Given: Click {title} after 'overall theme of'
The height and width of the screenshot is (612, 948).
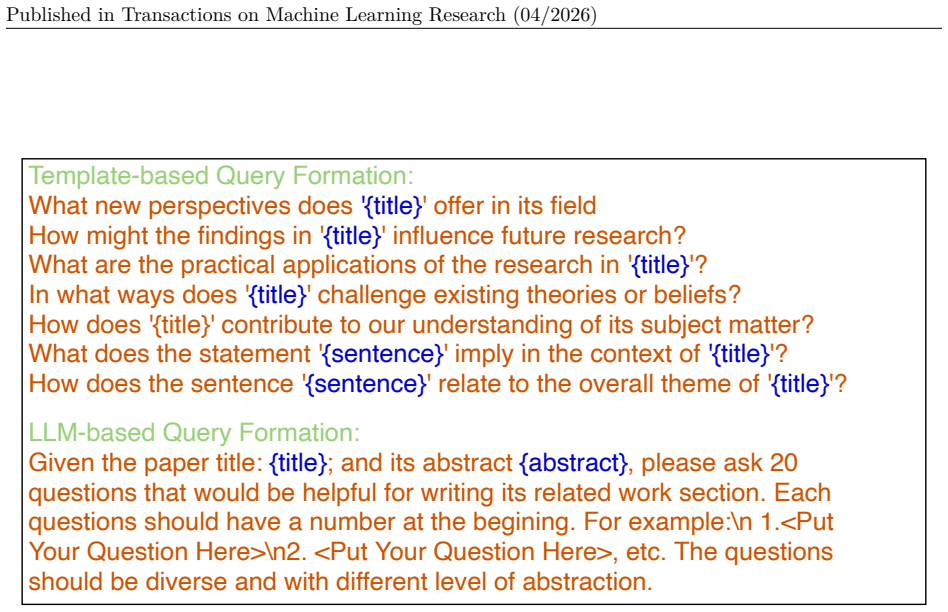Looking at the screenshot, I should pos(799,384).
